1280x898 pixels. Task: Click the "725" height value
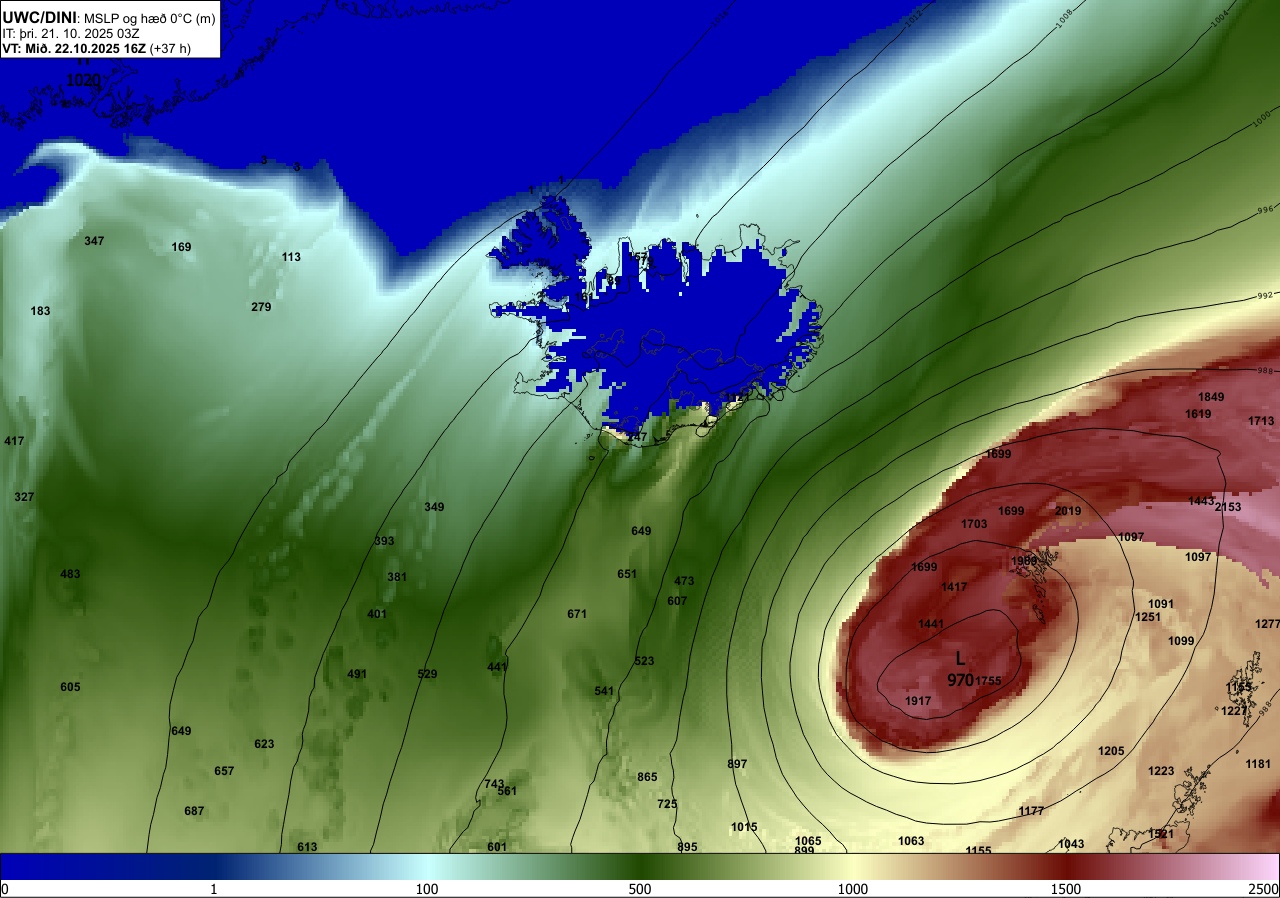click(x=667, y=804)
